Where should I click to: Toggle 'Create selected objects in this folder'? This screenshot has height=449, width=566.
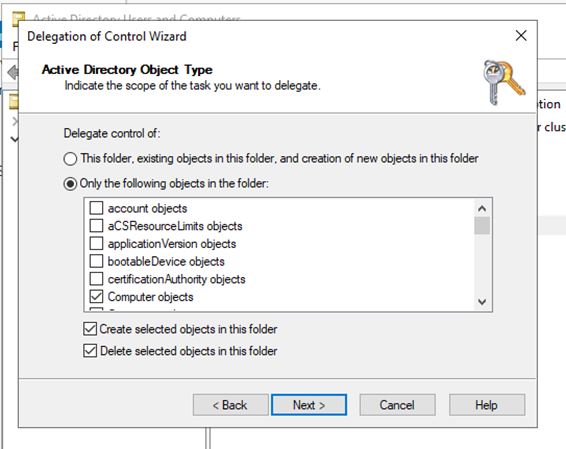click(90, 329)
